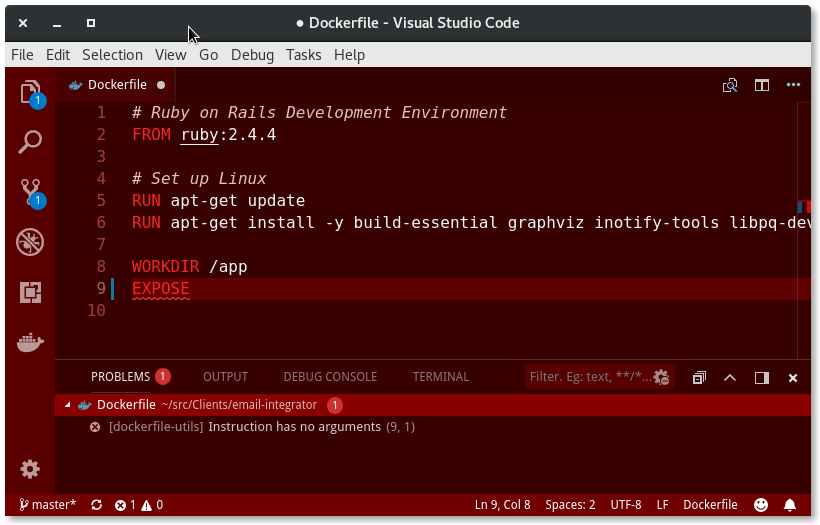Image resolution: width=820 pixels, height=525 pixels.
Task: Close the bottom panel
Action: pyautogui.click(x=793, y=378)
